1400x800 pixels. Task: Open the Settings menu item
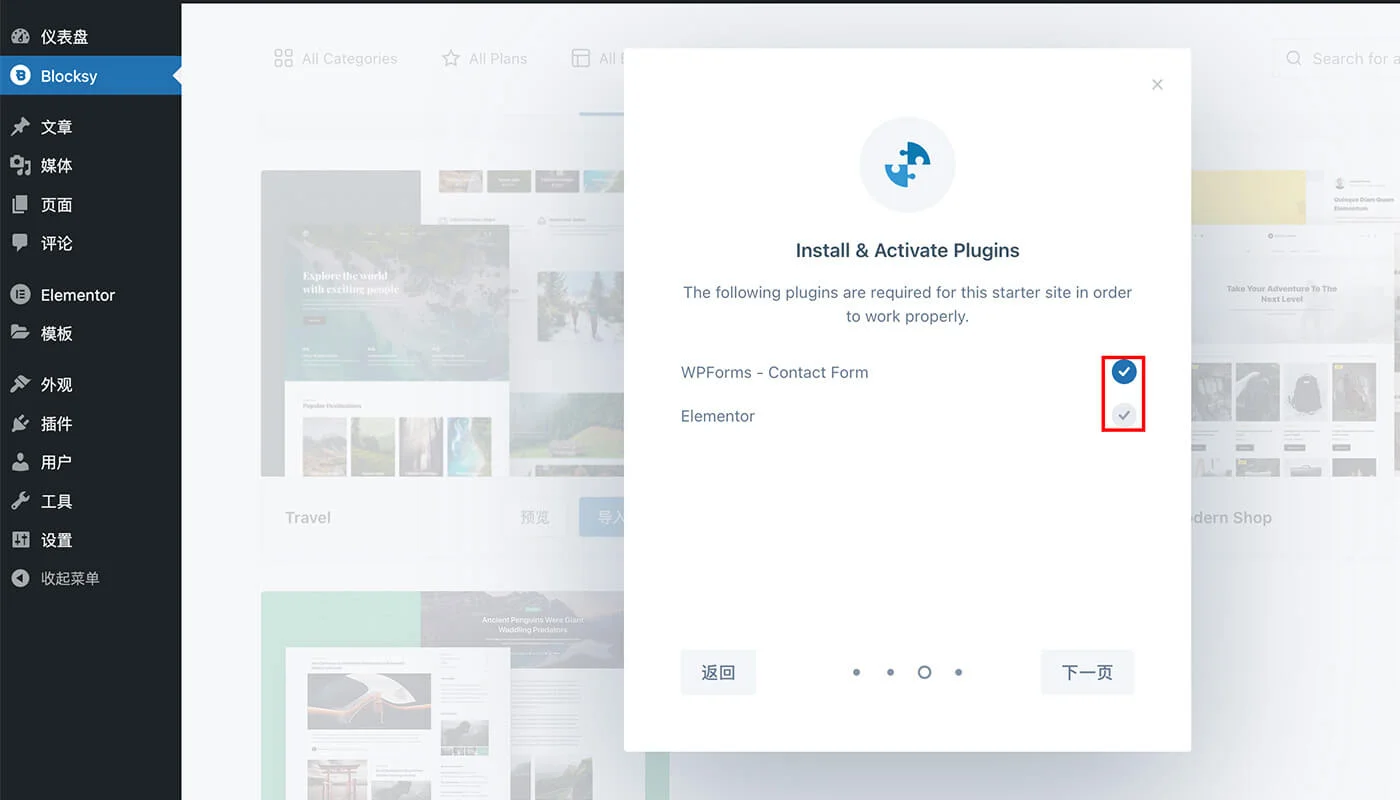56,541
